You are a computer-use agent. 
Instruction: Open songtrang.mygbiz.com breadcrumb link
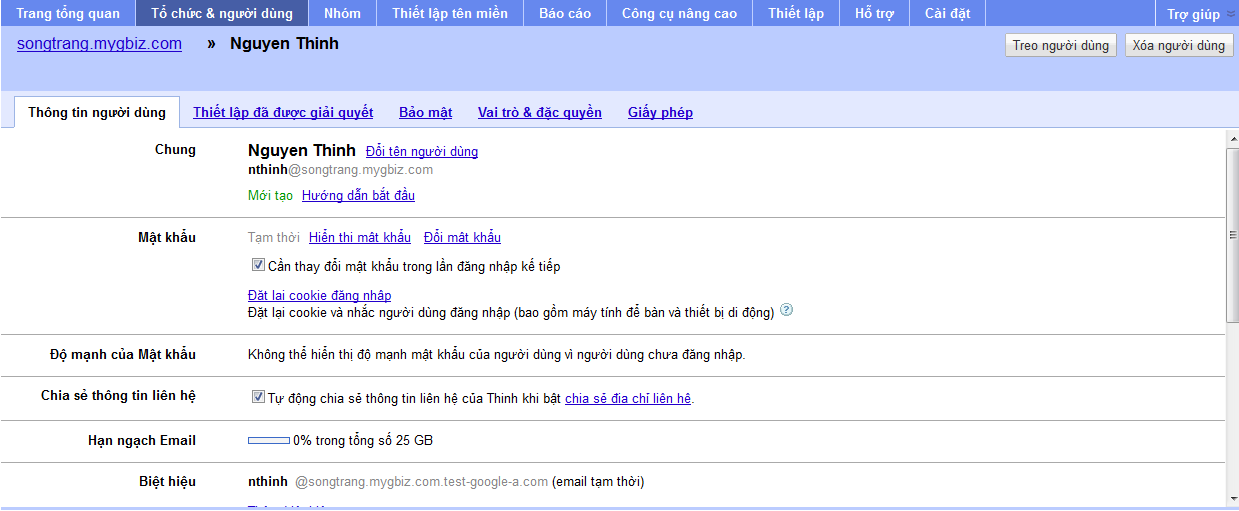tap(99, 44)
